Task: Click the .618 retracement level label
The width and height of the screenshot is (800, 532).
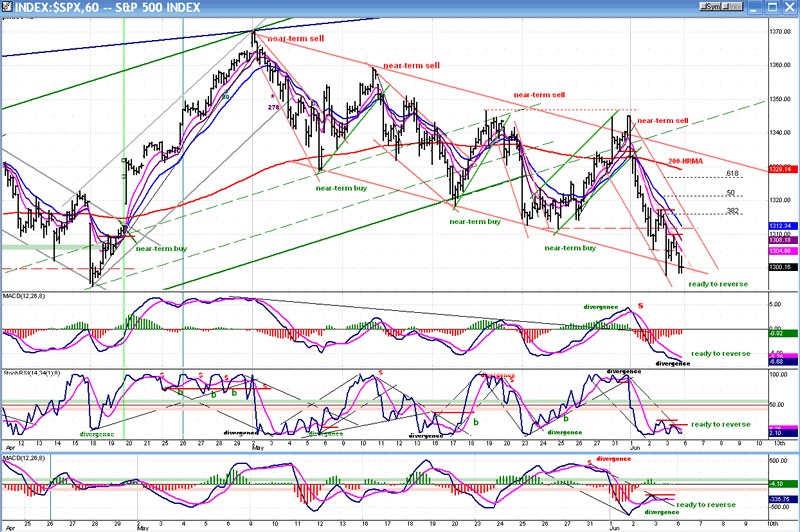Action: pos(732,174)
